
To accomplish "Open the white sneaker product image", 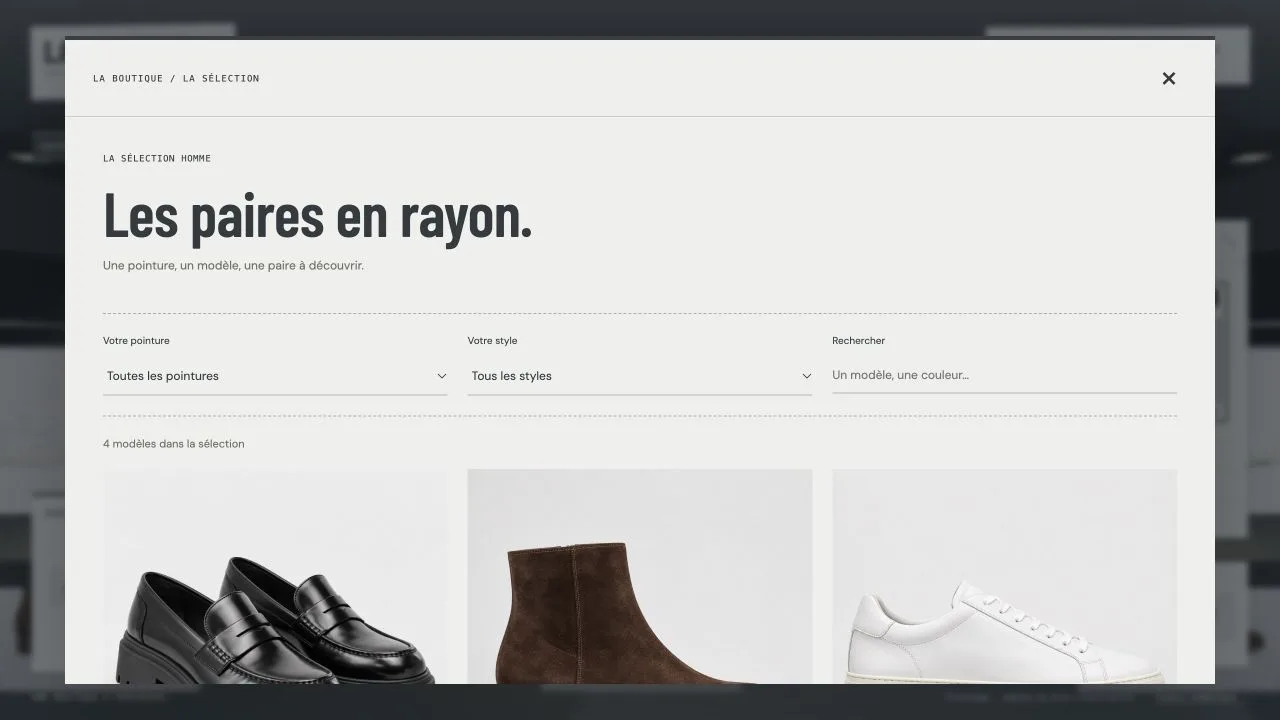I will pos(1004,577).
